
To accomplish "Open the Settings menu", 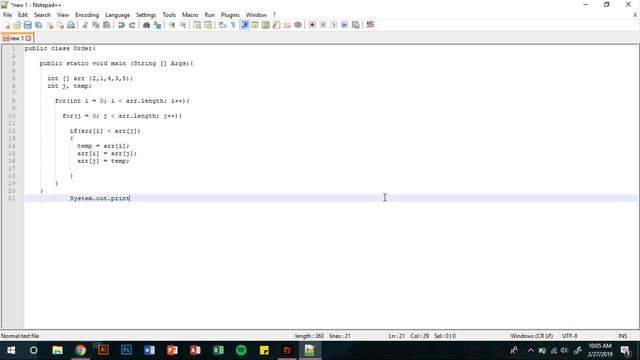I will pos(146,15).
